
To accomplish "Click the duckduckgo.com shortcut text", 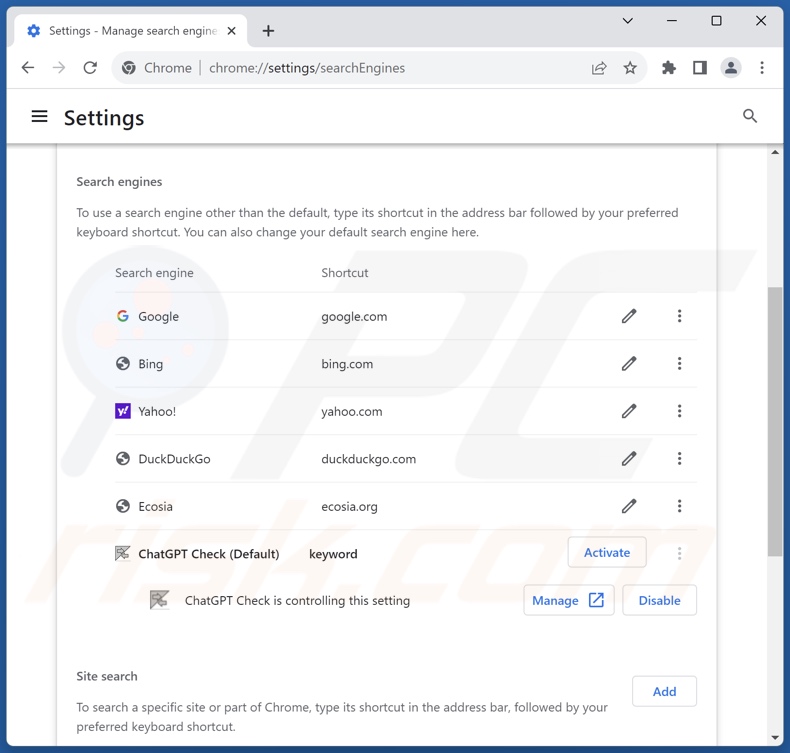I will 368,459.
